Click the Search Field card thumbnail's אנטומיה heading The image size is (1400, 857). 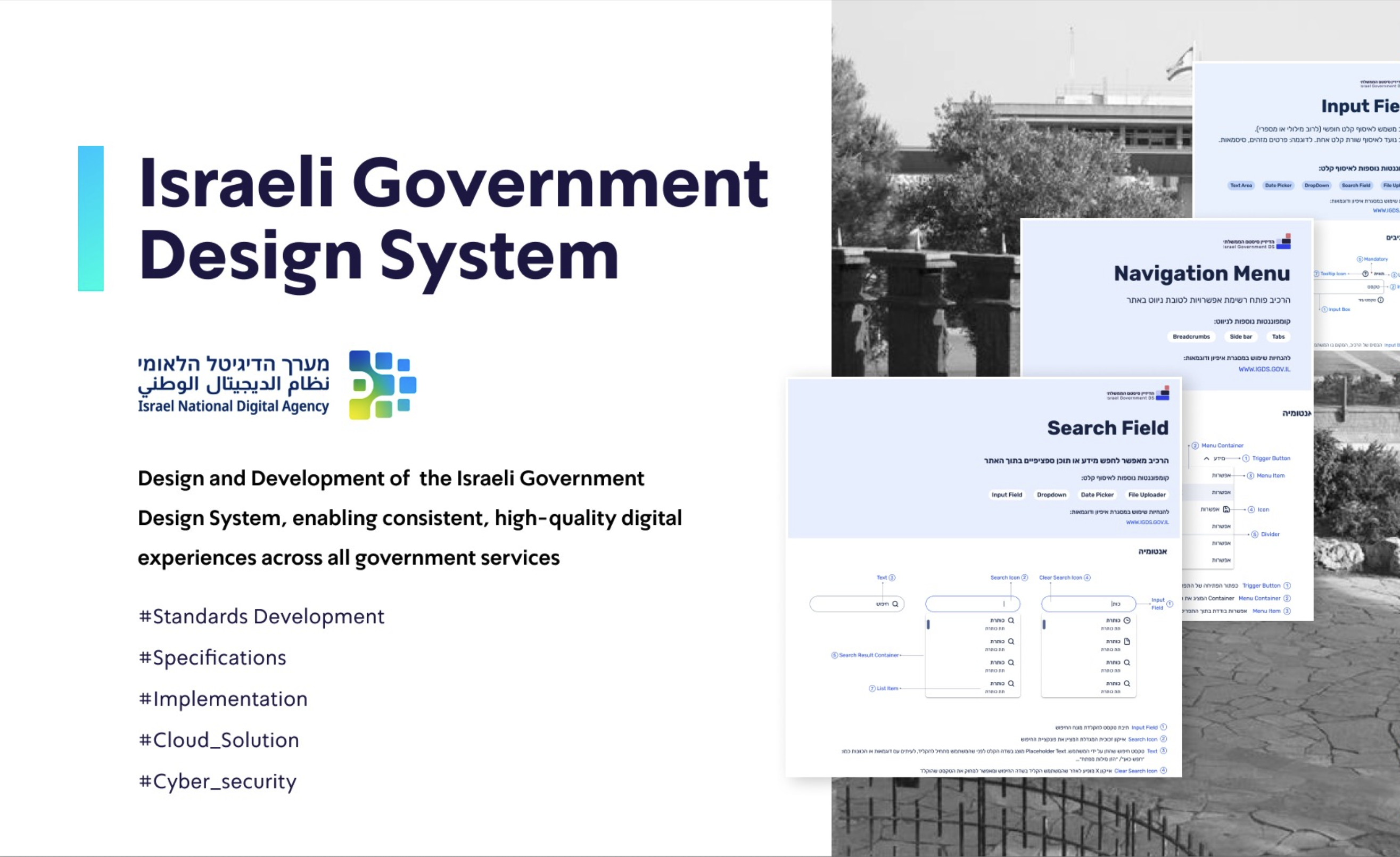(1152, 551)
